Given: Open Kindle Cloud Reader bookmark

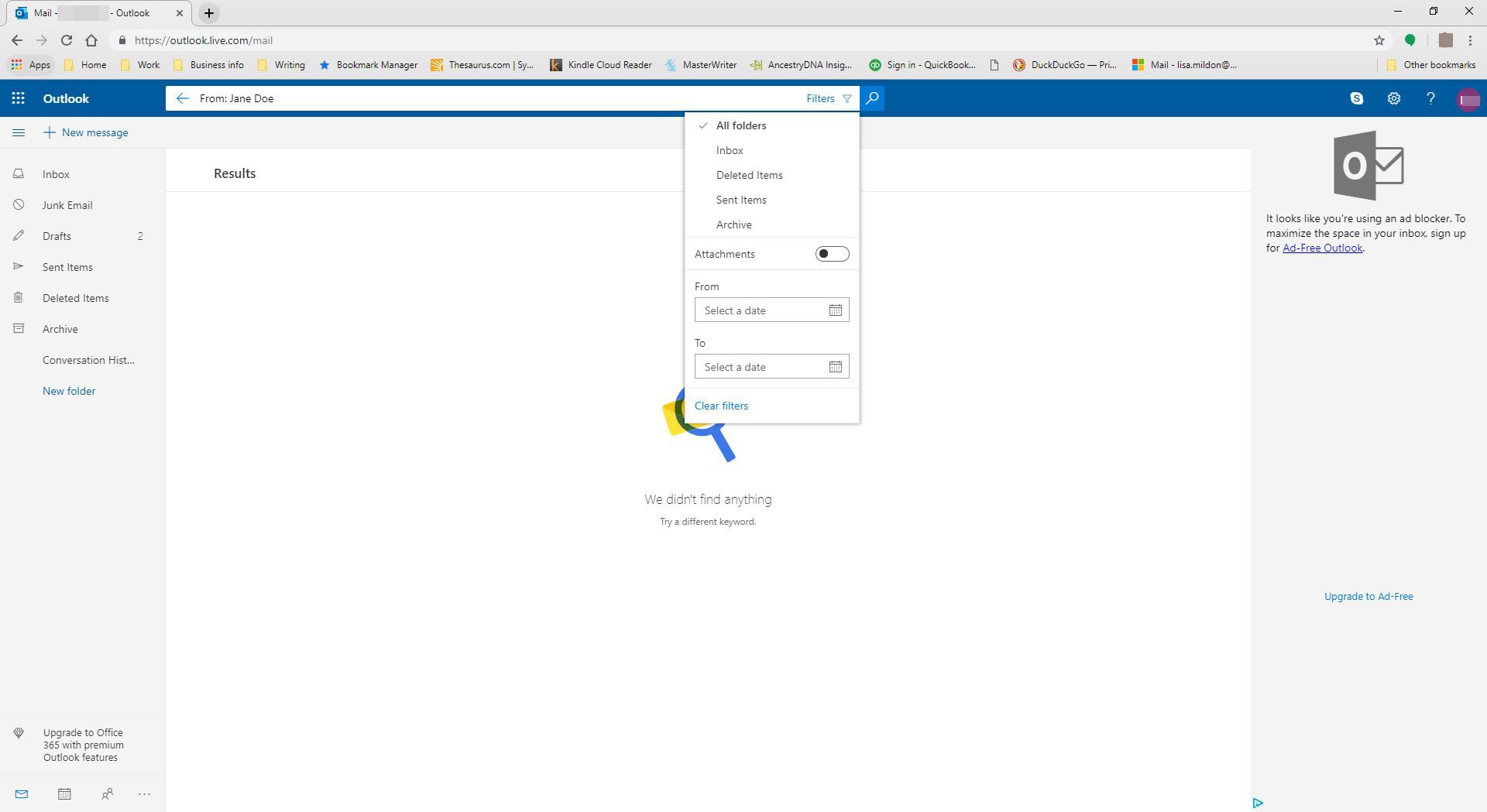Looking at the screenshot, I should point(601,65).
